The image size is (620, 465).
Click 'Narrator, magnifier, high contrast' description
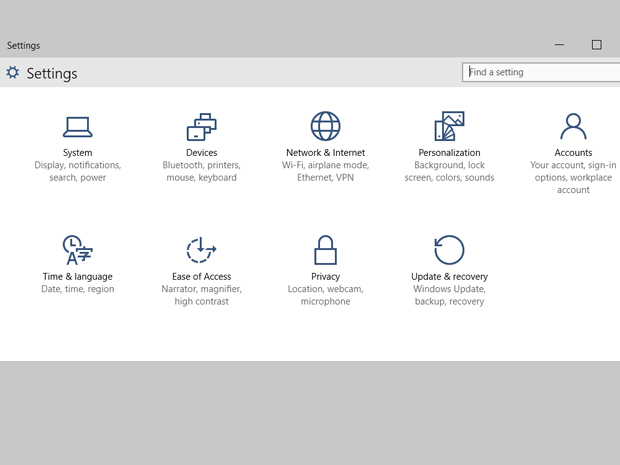point(202,295)
